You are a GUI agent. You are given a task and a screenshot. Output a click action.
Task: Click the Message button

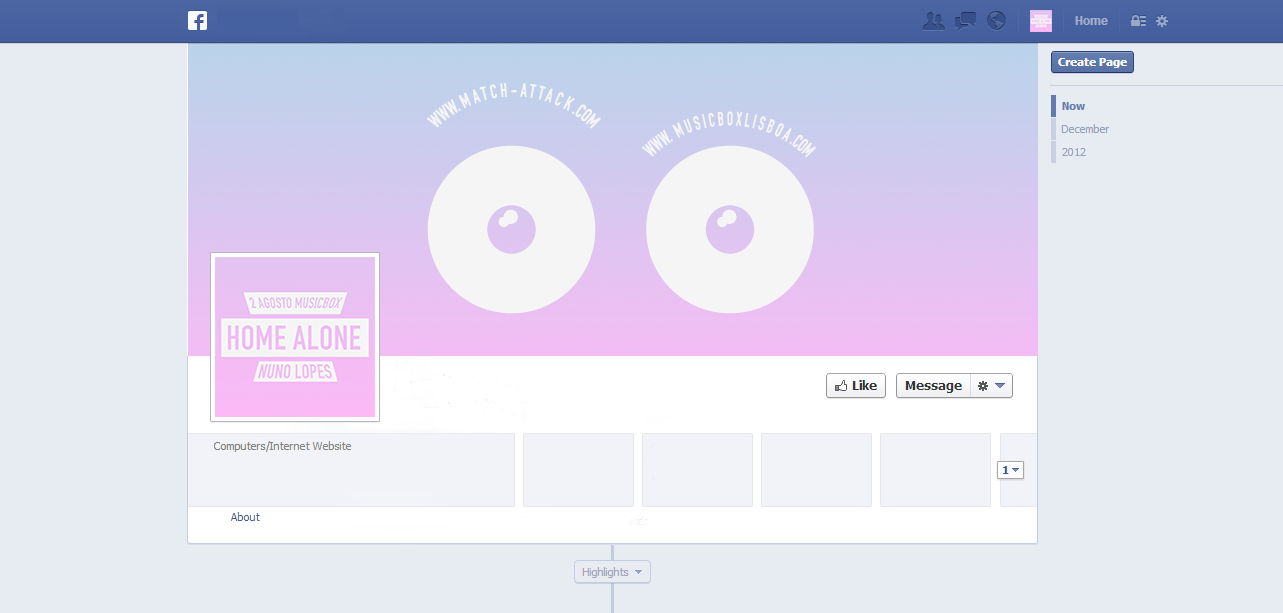click(933, 386)
